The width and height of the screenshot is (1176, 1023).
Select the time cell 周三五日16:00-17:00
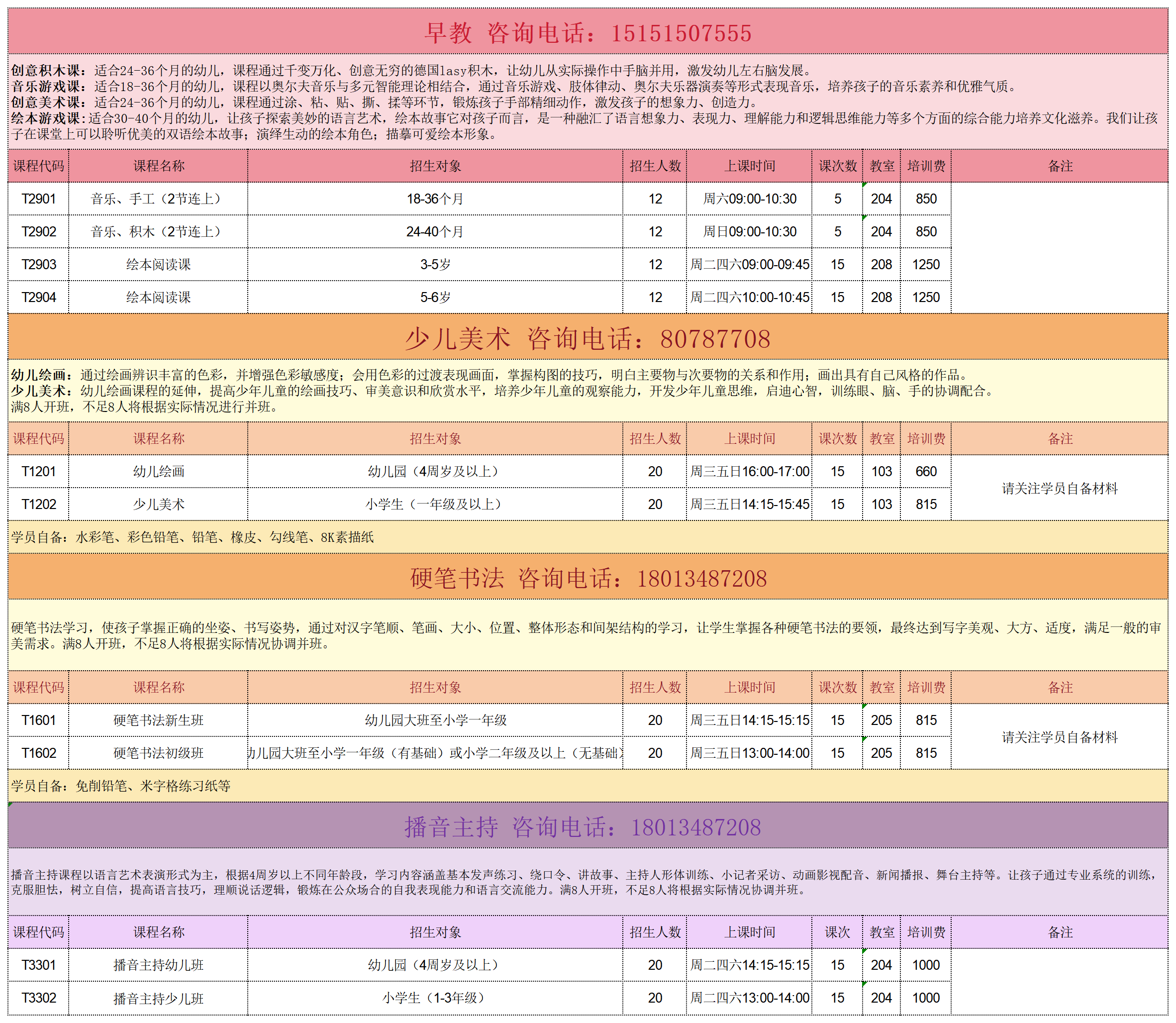pos(749,472)
